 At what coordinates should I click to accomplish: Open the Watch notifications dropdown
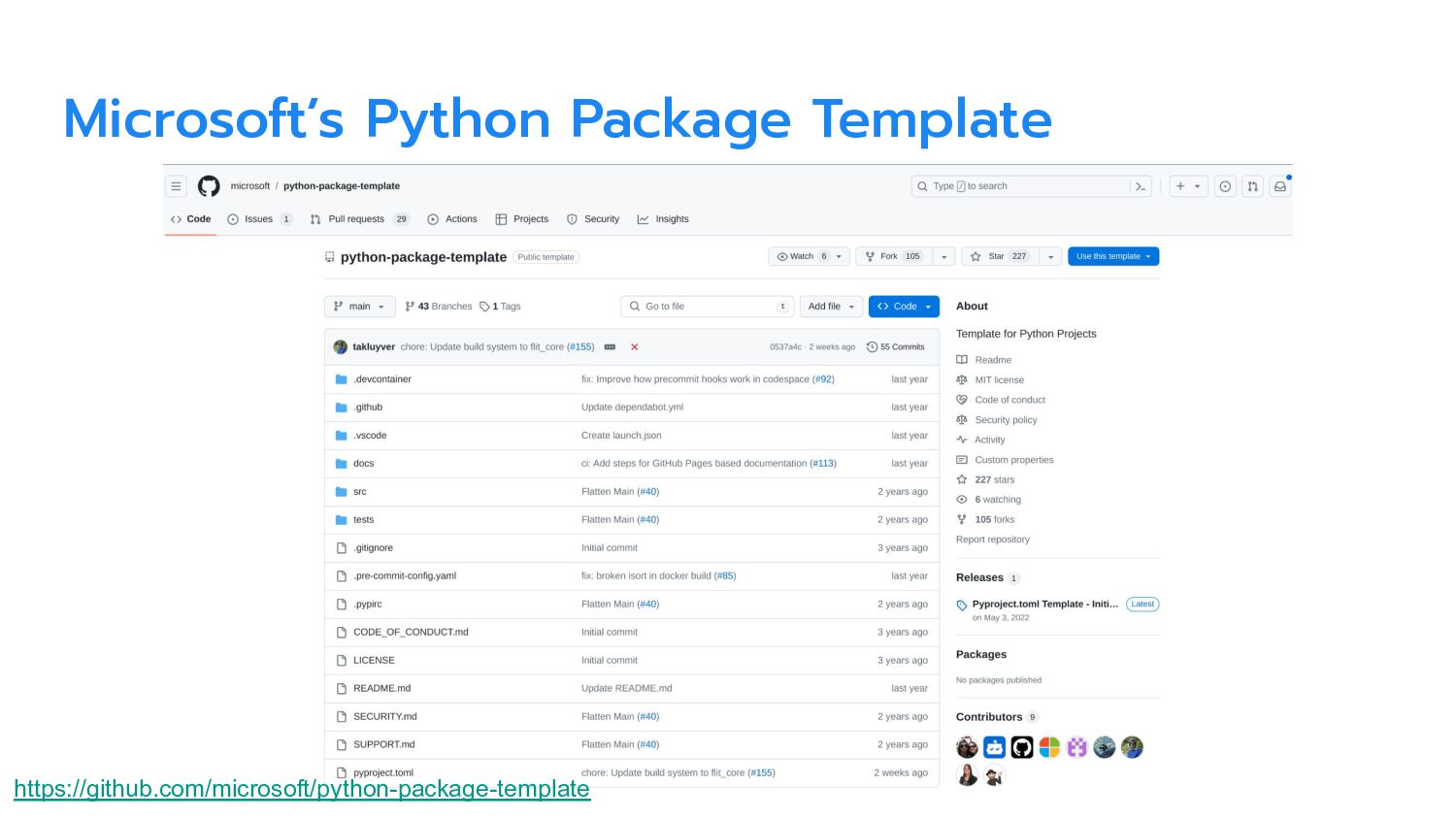[x=809, y=256]
